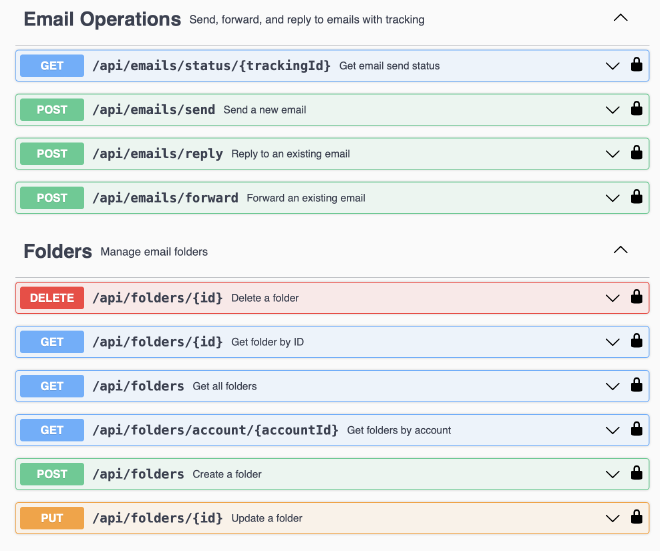
Task: Click lock icon on Send a new email row
Action: 636,109
